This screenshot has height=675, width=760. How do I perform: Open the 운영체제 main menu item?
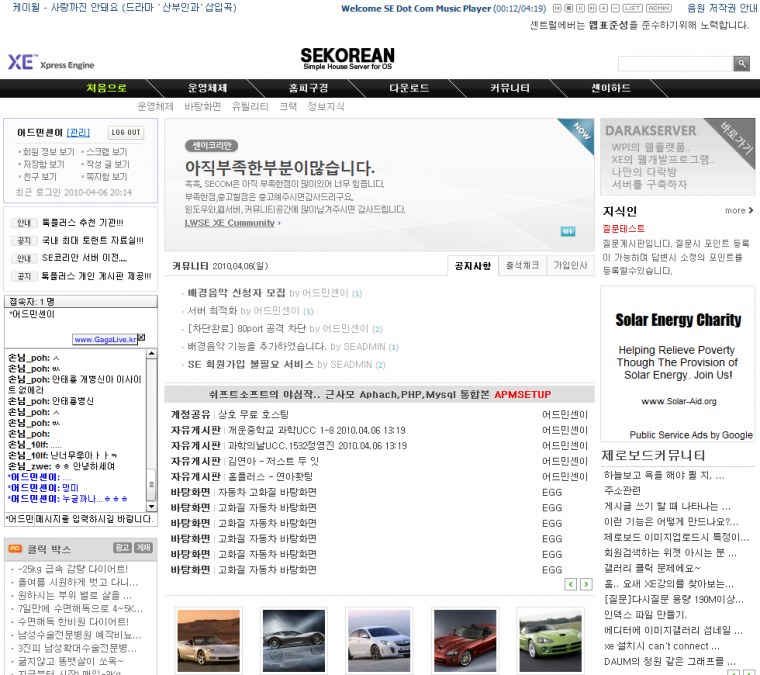[207, 88]
